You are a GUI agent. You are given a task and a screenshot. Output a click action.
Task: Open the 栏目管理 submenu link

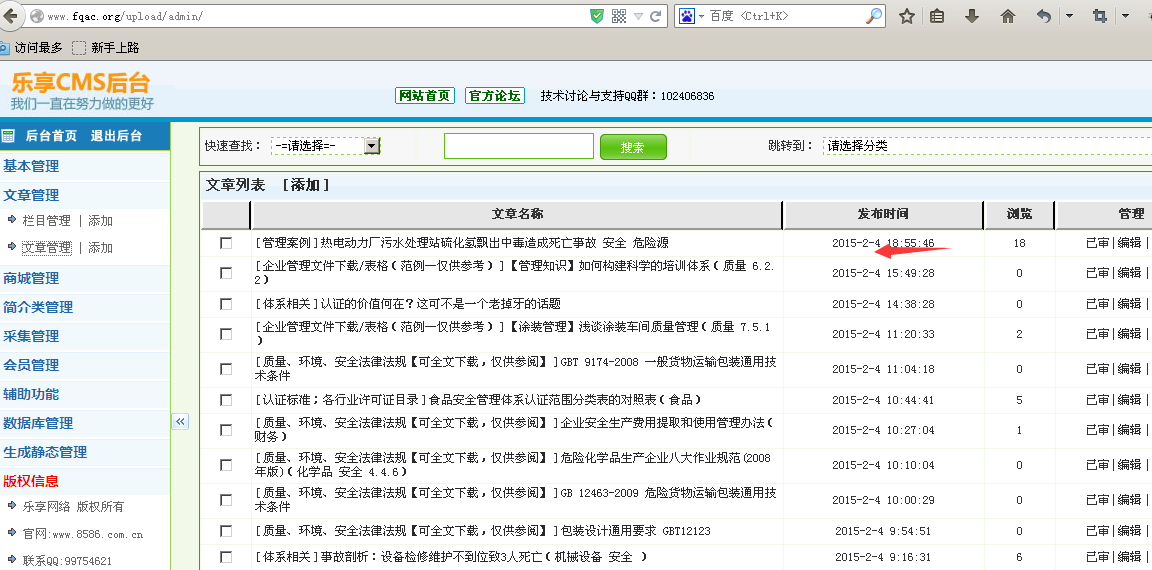click(x=46, y=221)
